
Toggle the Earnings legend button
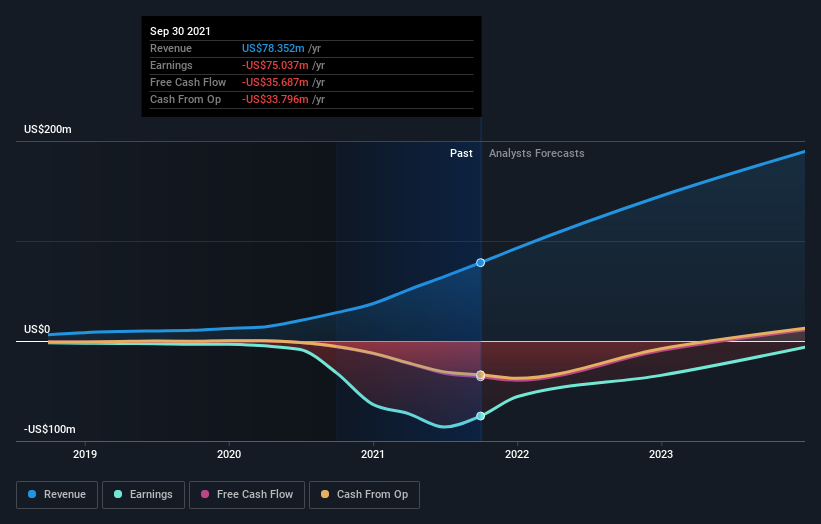tap(143, 495)
